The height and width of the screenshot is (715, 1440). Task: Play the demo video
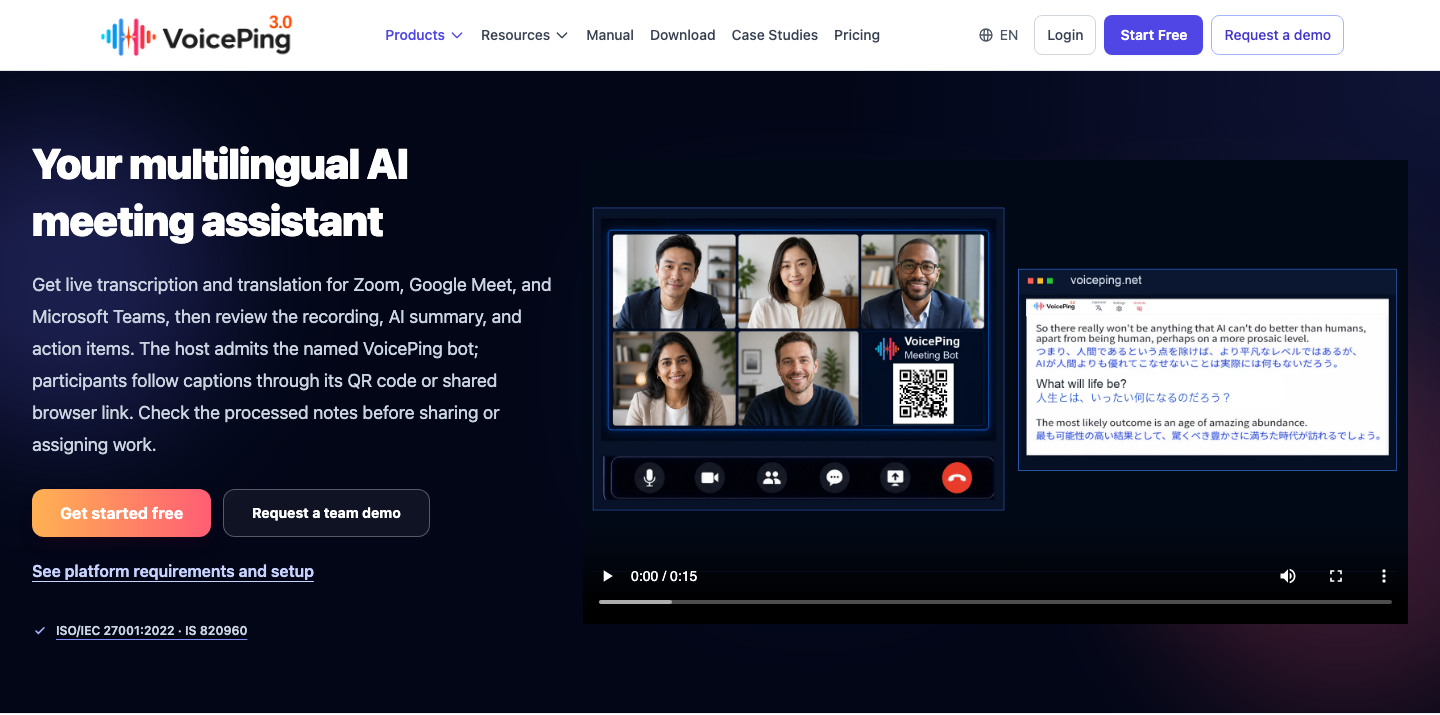click(607, 576)
